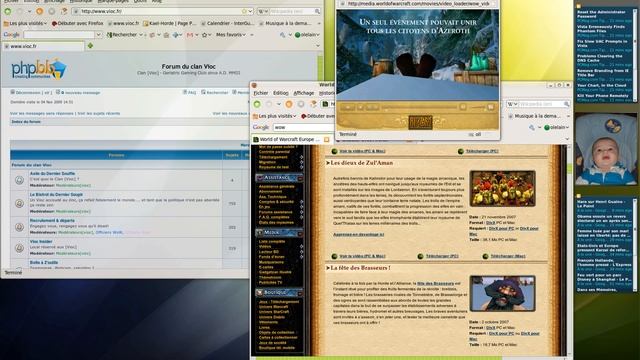Open the Le Bistrot du Dernier Soupir forum
The height and width of the screenshot is (360, 640).
56,195
